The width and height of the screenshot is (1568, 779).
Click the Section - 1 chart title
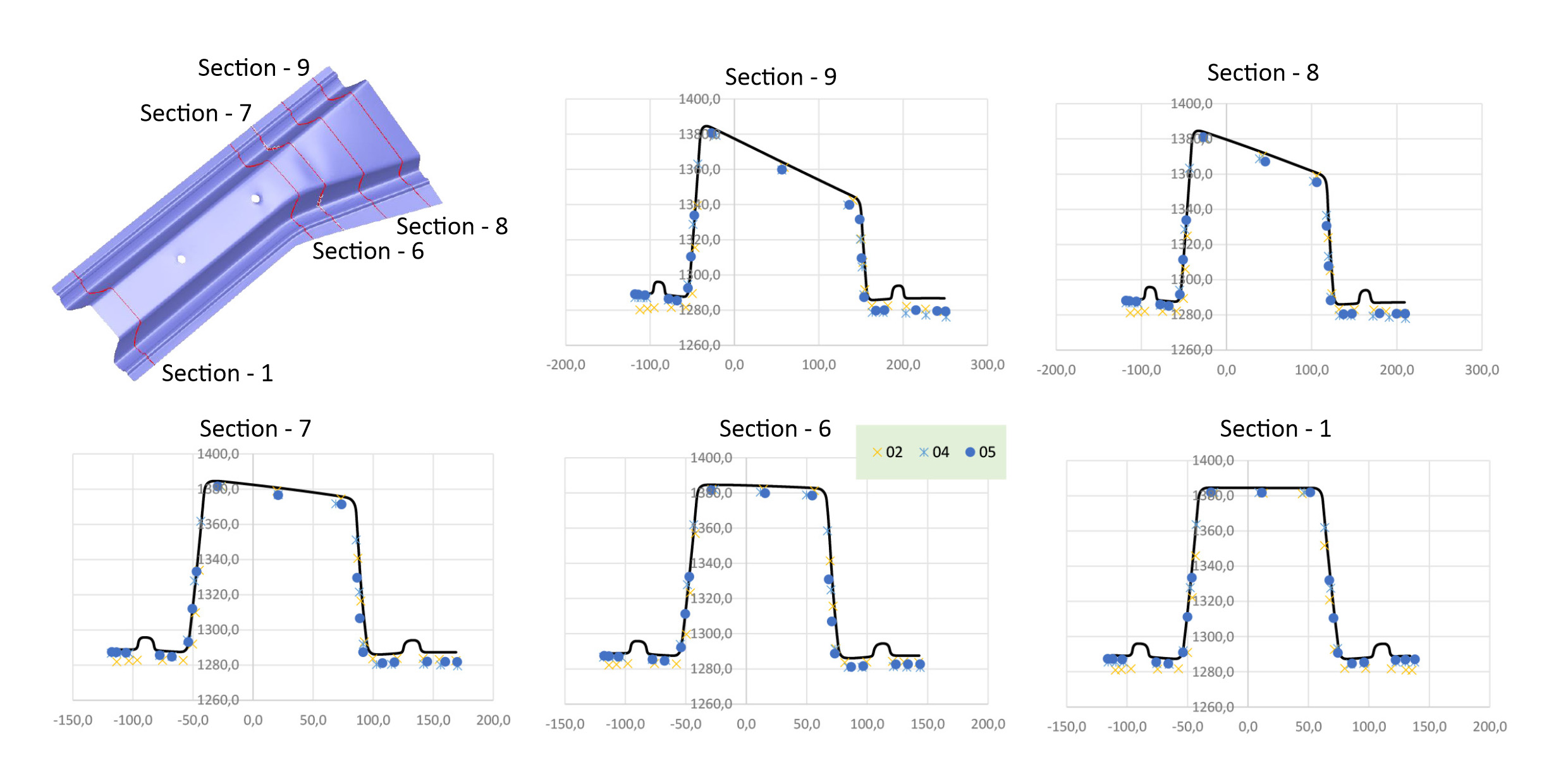coord(1275,429)
